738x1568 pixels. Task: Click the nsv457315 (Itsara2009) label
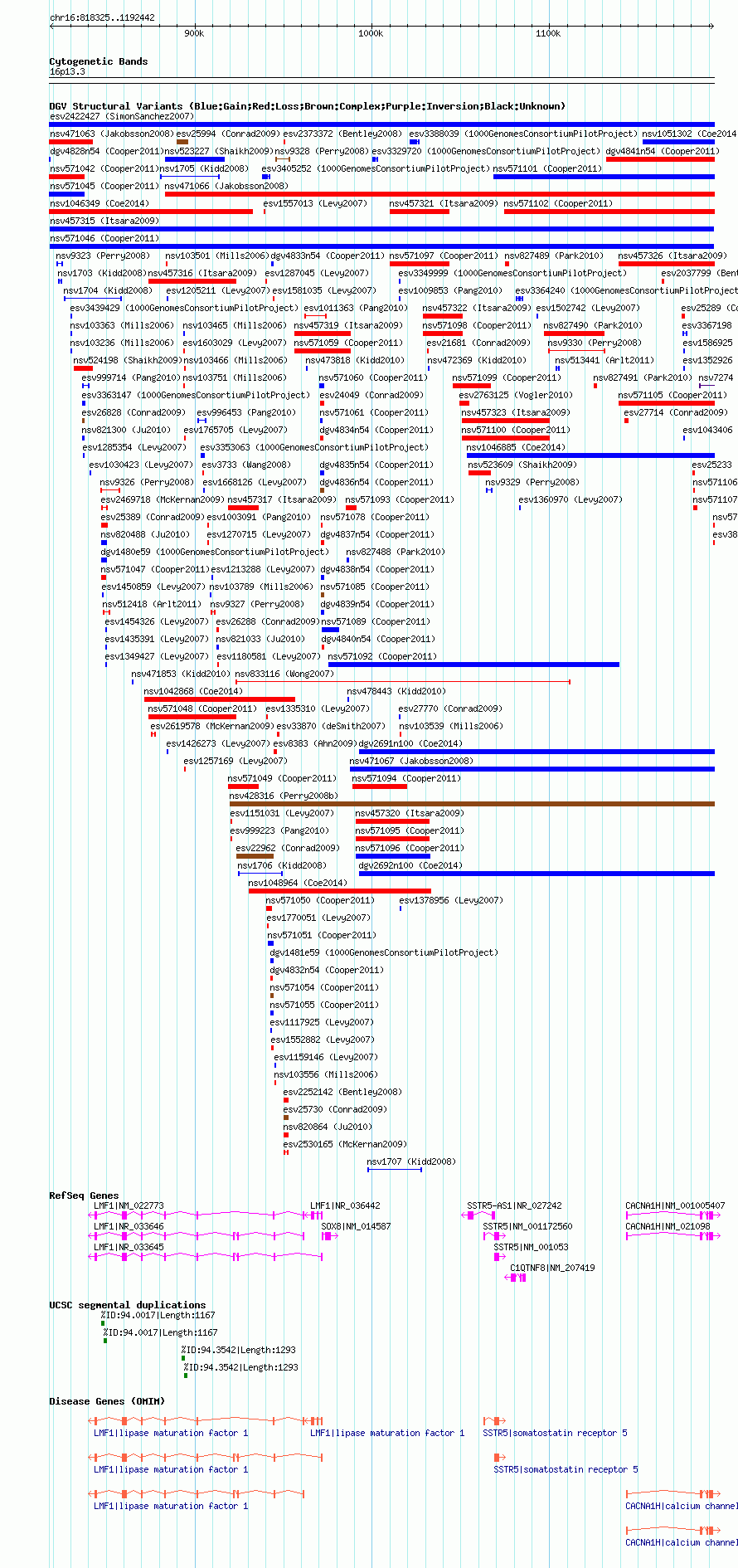coord(104,221)
